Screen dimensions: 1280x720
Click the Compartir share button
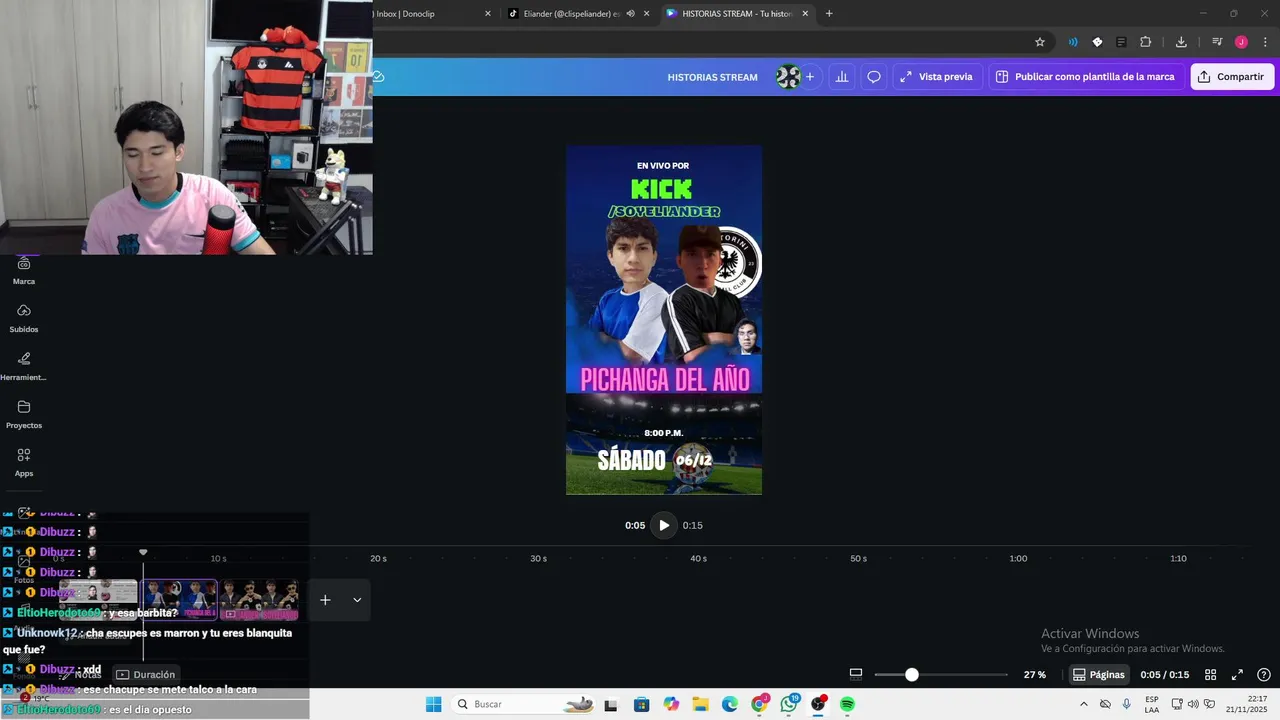(x=1232, y=77)
